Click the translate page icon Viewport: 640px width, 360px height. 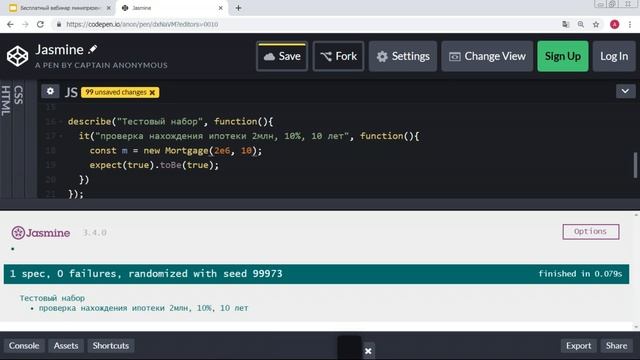566,24
